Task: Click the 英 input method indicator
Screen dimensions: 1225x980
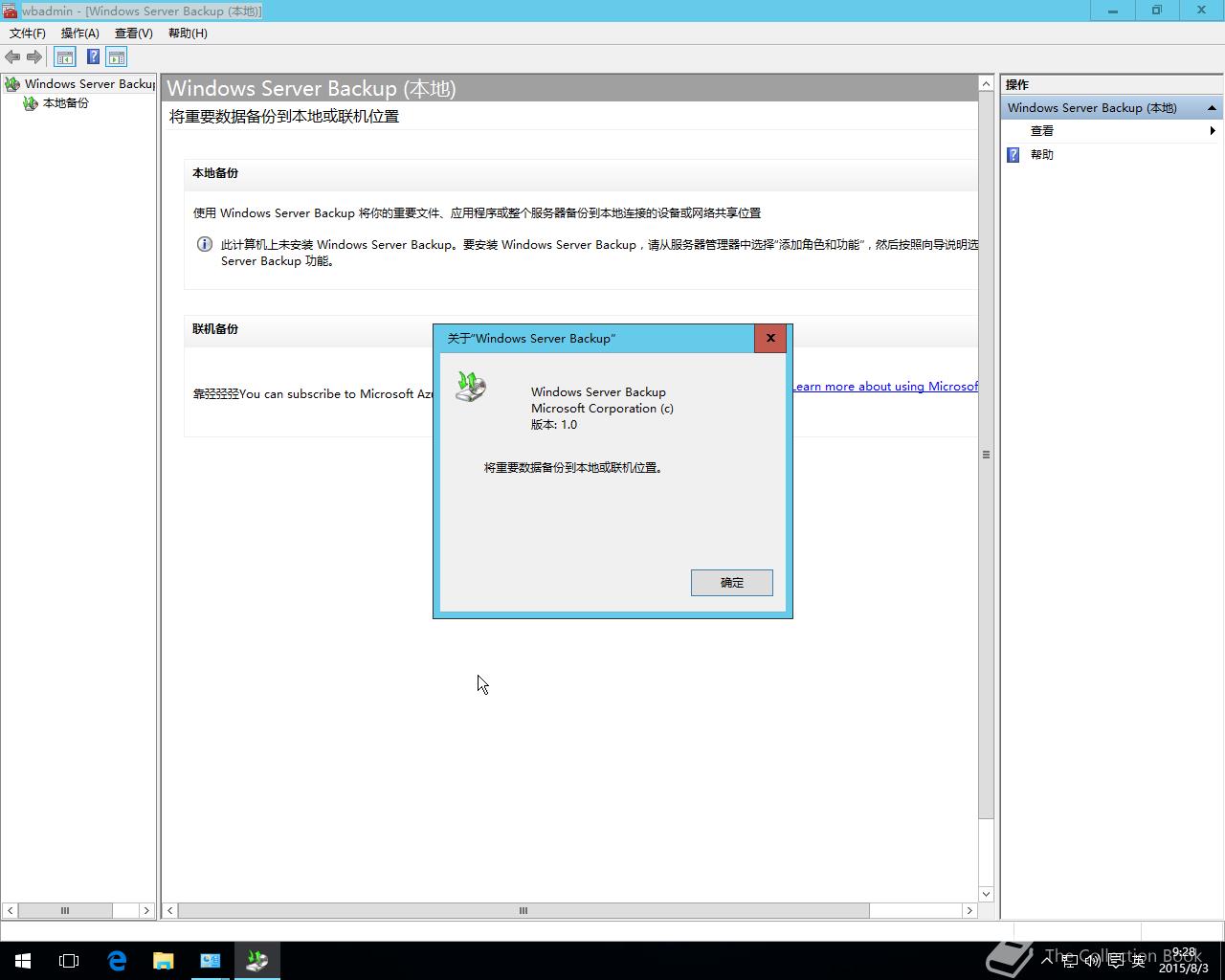Action: [1139, 961]
